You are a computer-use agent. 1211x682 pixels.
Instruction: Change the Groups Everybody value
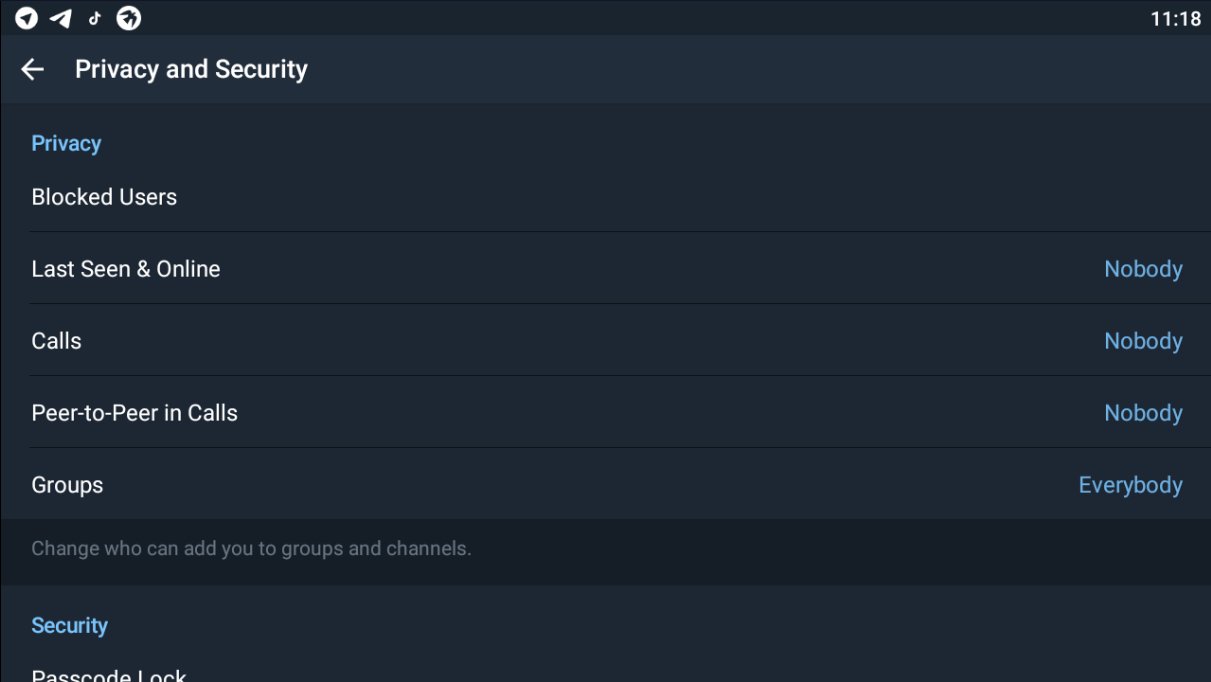(x=1130, y=485)
